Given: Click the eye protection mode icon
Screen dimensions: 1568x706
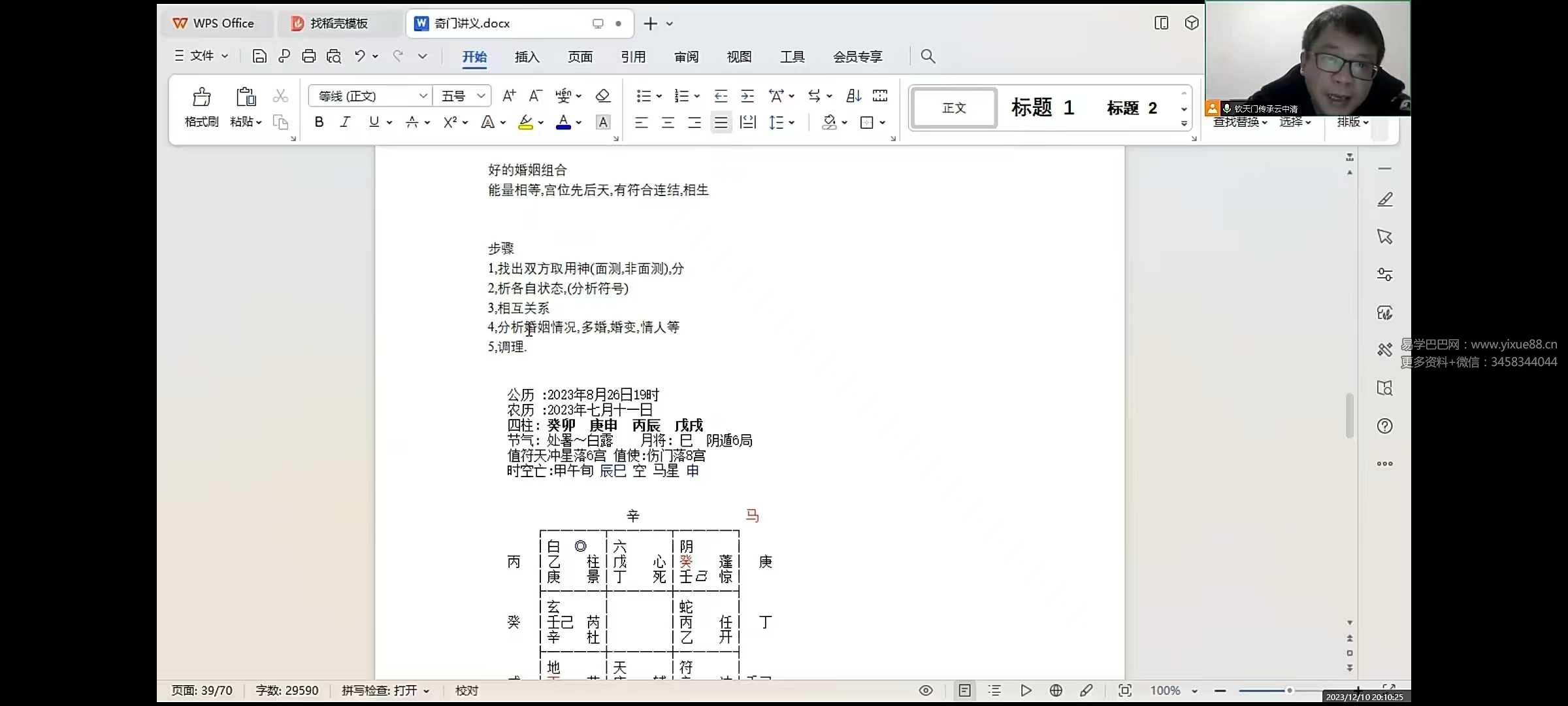Looking at the screenshot, I should tap(925, 690).
